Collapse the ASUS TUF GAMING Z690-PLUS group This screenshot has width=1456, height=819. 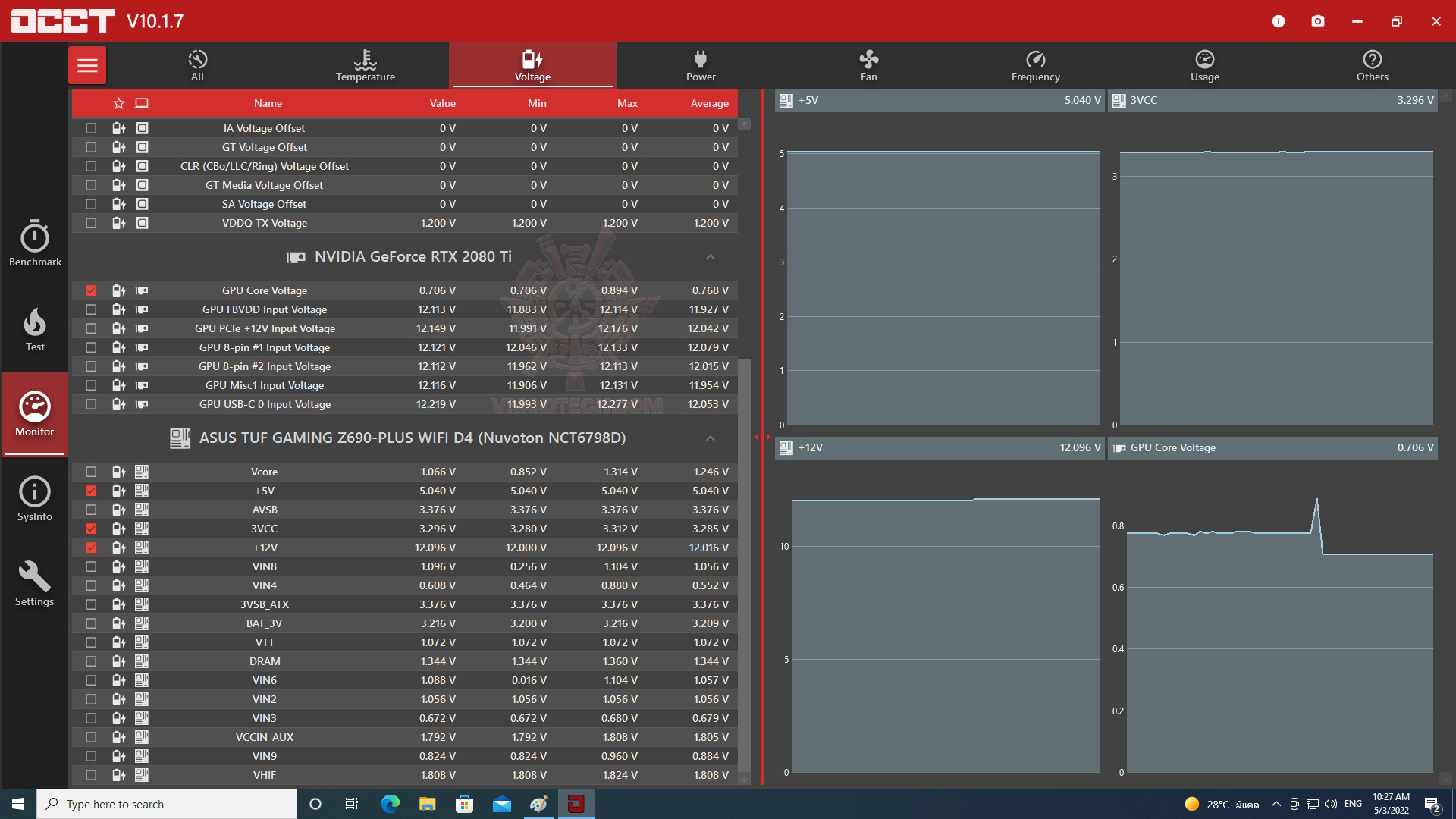pos(710,438)
